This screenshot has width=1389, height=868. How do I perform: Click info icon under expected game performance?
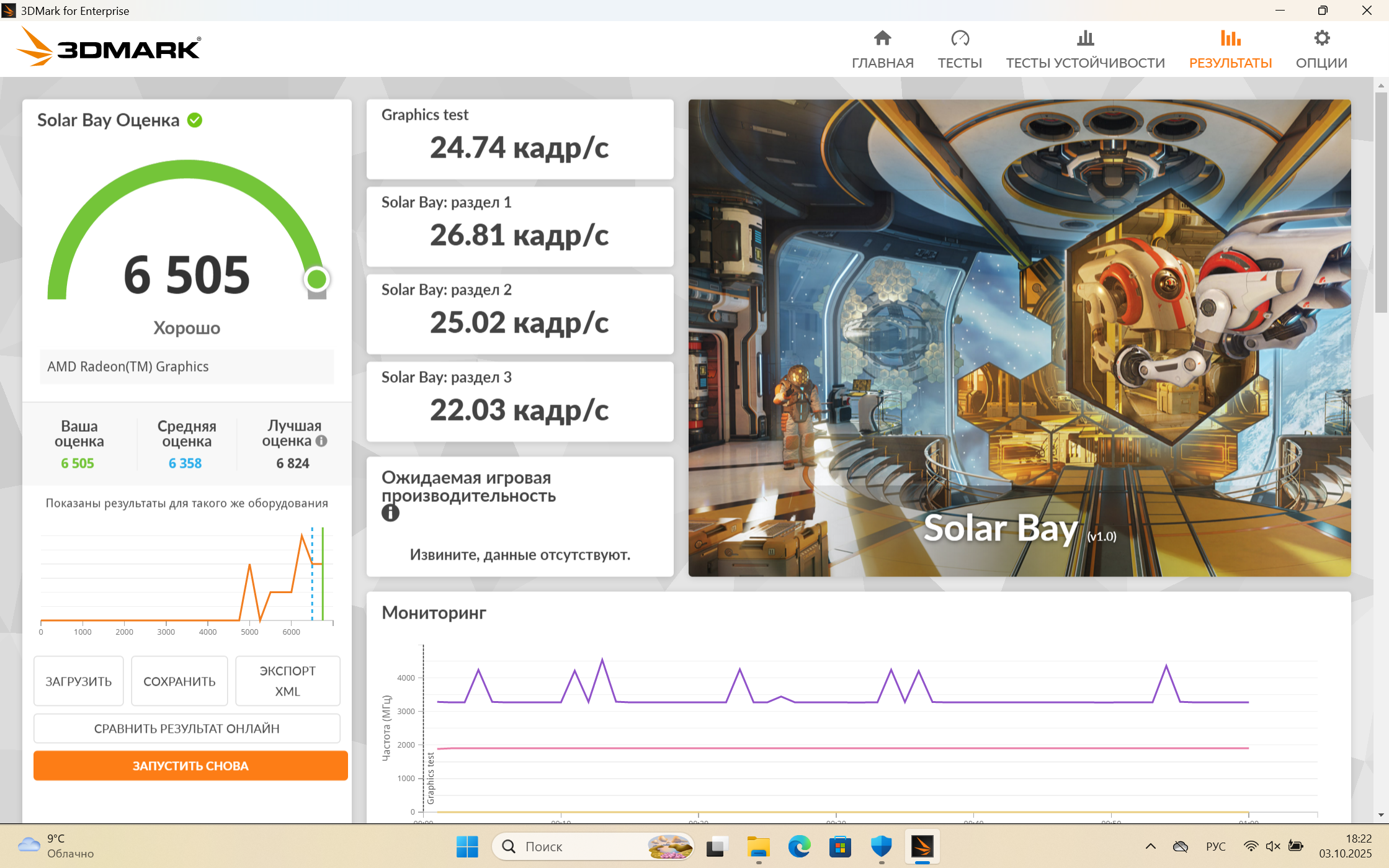click(390, 513)
